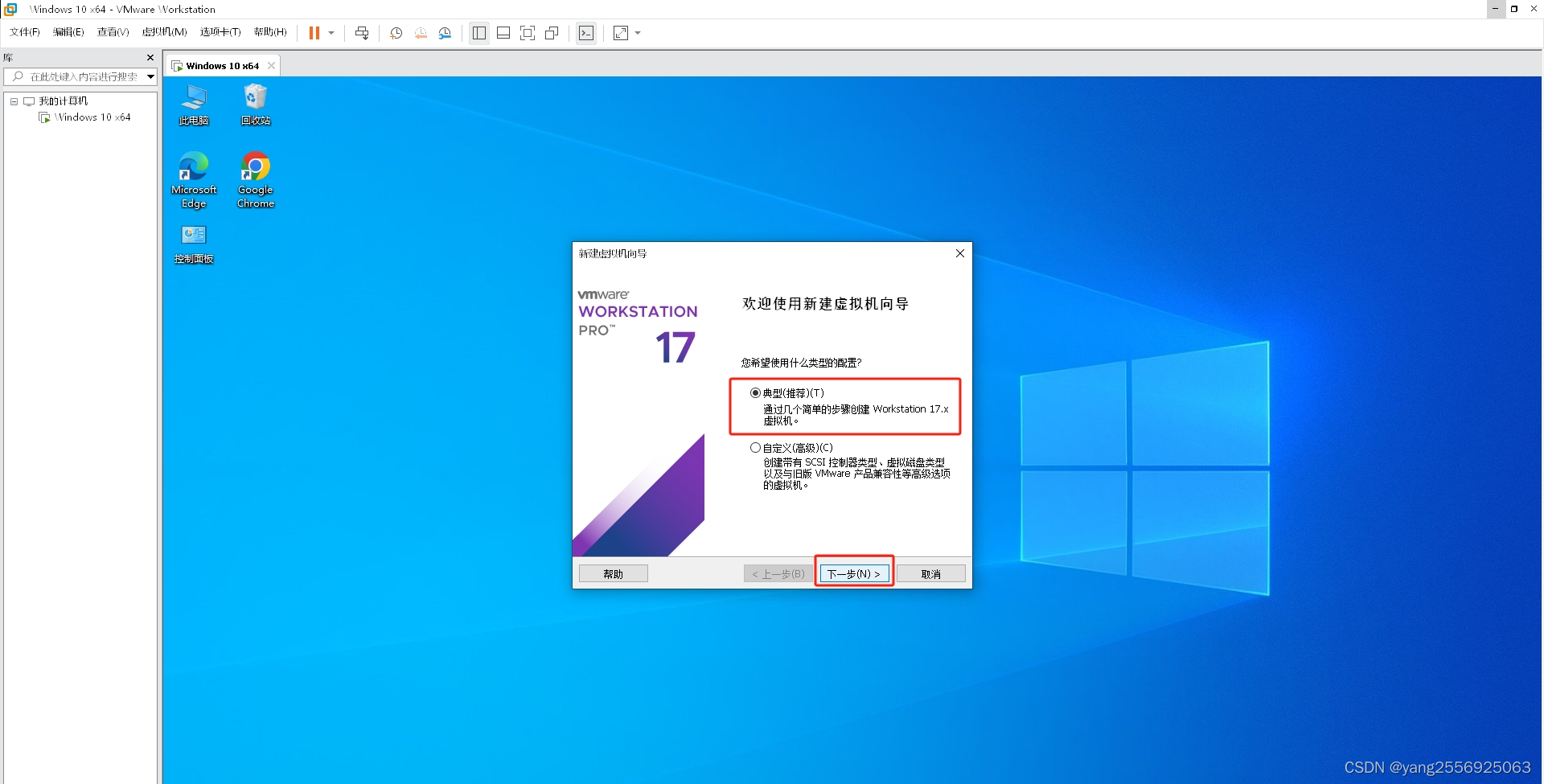1544x784 pixels.
Task: Select the 回收站 recycle bin icon
Action: [x=256, y=105]
